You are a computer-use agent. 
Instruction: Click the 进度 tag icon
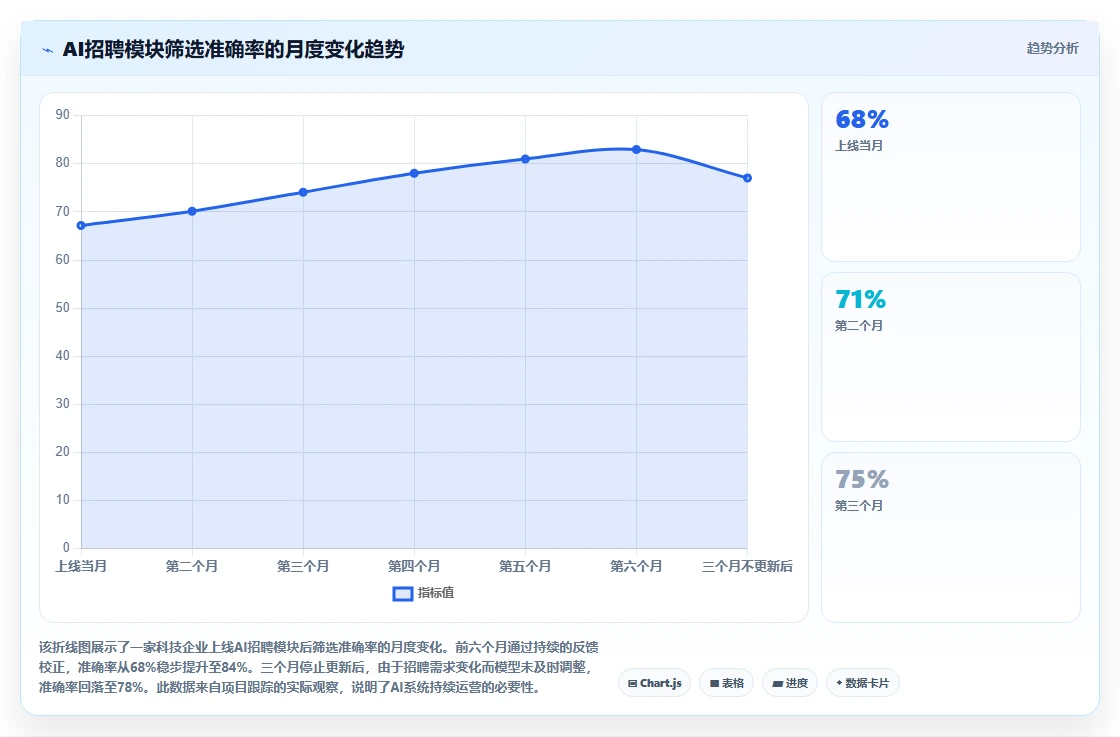tap(777, 683)
